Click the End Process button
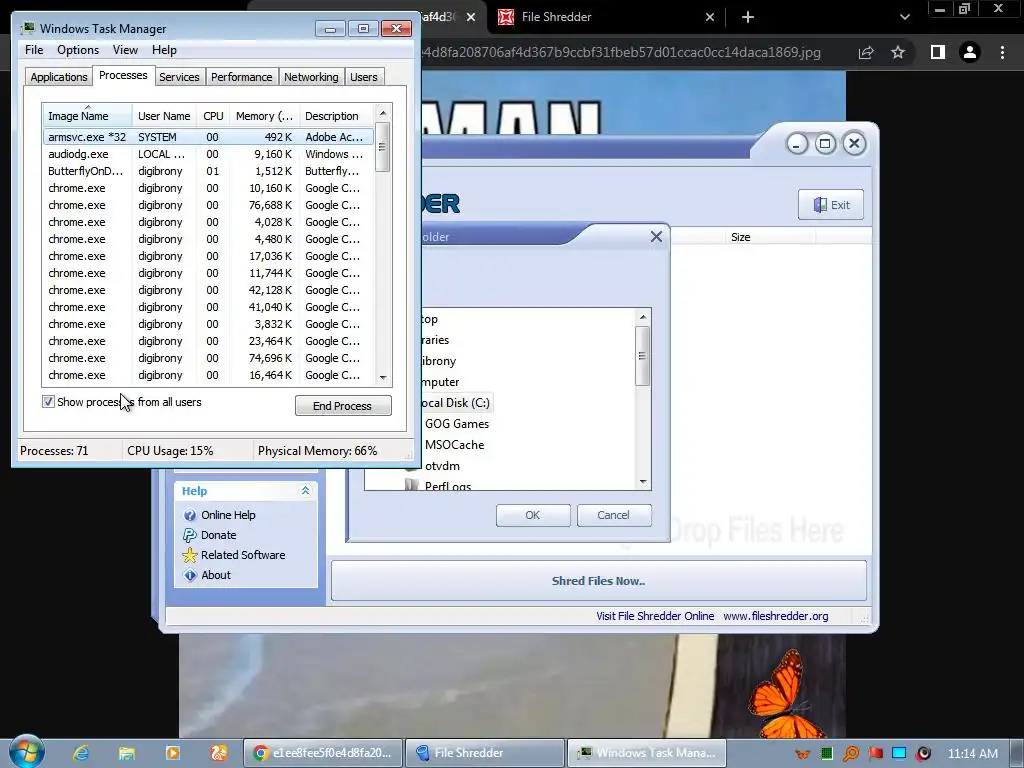This screenshot has width=1024, height=768. (x=343, y=406)
